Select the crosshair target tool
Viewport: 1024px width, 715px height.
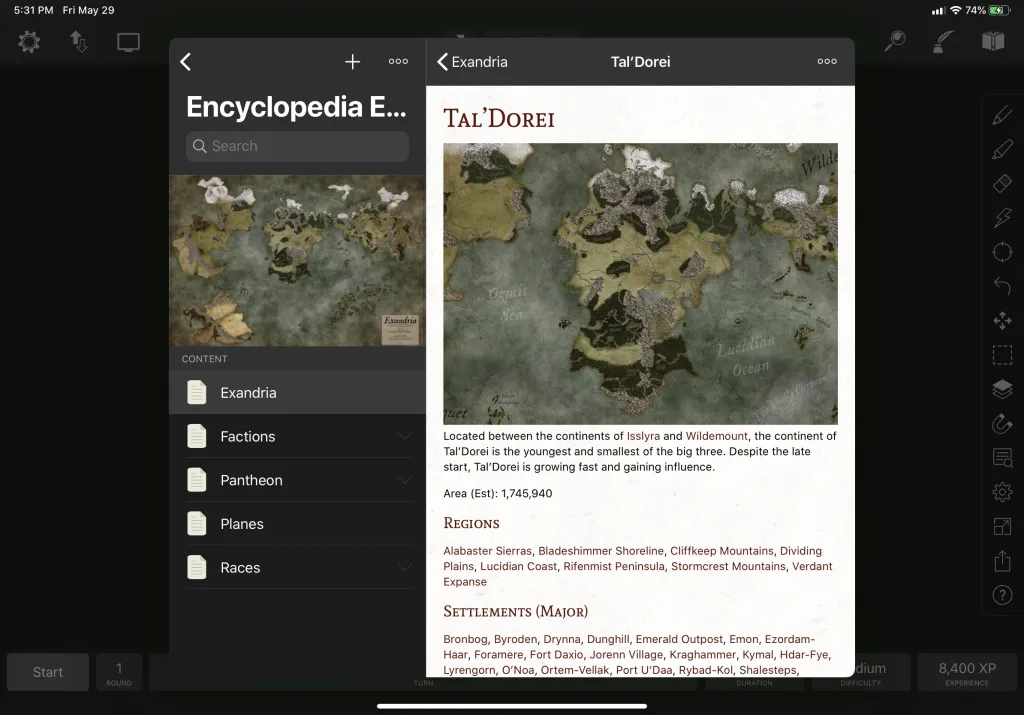click(1002, 252)
